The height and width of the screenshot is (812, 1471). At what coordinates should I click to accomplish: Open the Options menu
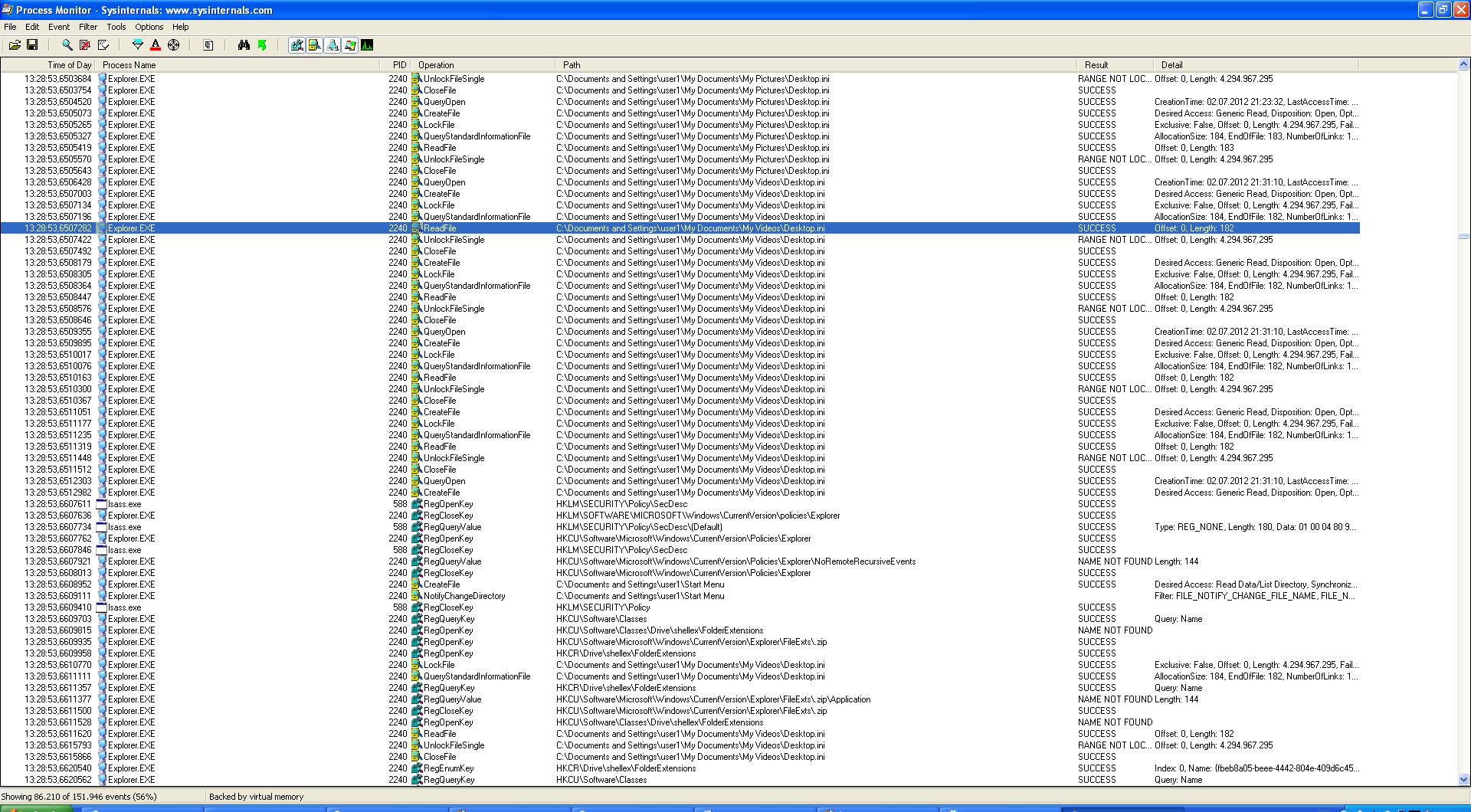tap(149, 27)
